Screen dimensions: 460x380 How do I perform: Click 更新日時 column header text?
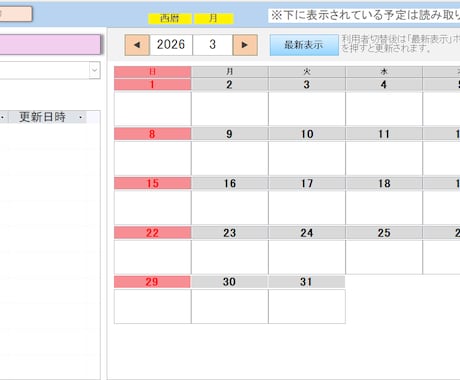[x=42, y=117]
